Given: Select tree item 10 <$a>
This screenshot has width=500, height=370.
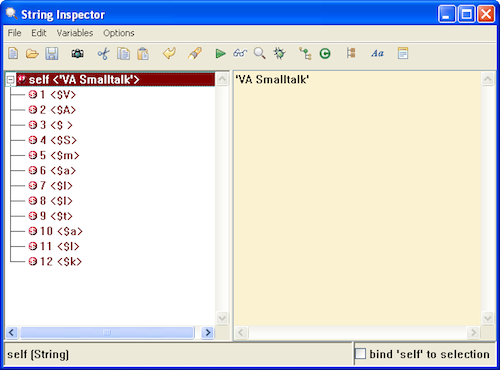Looking at the screenshot, I should [56, 231].
